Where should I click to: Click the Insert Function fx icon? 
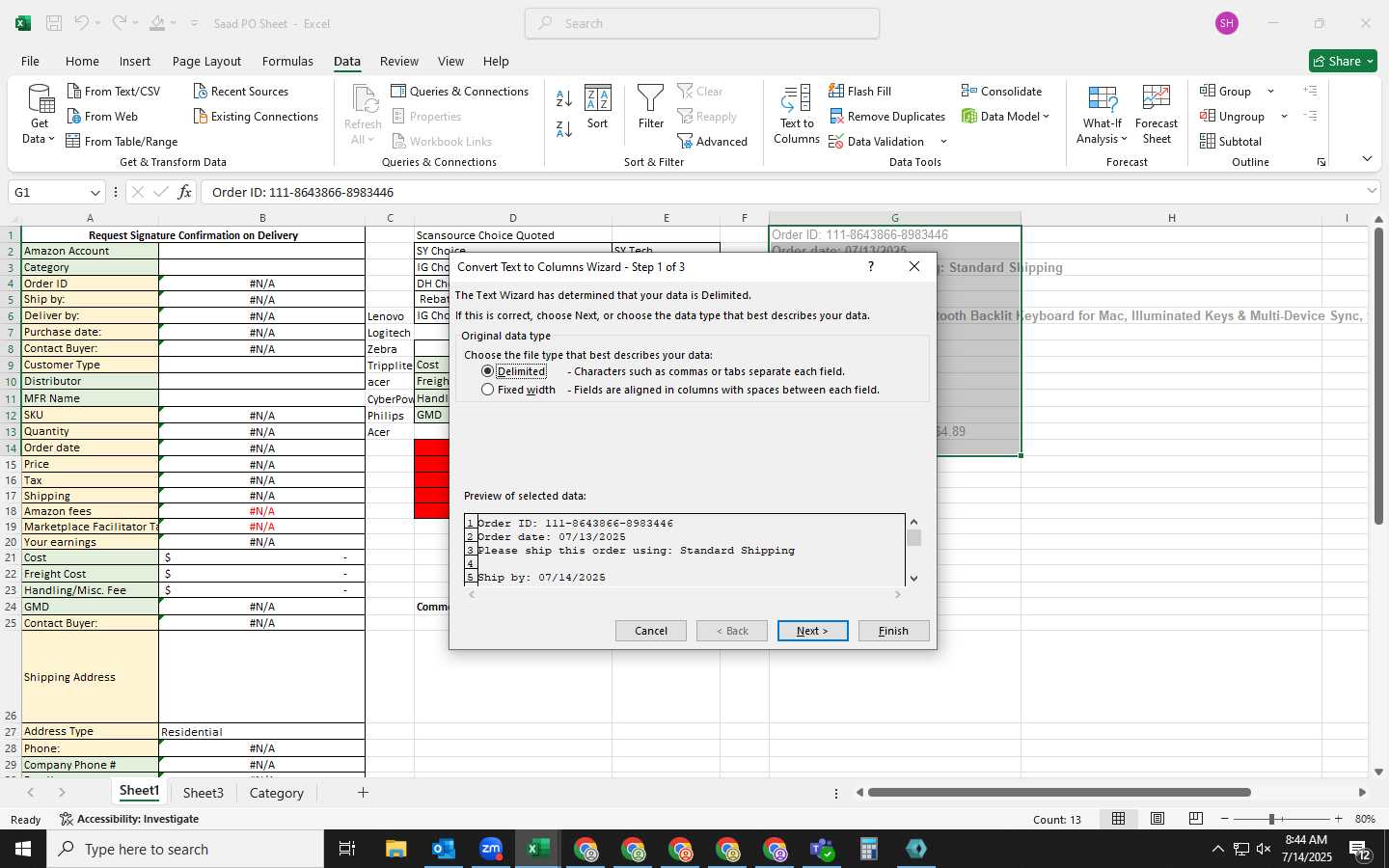(x=184, y=192)
